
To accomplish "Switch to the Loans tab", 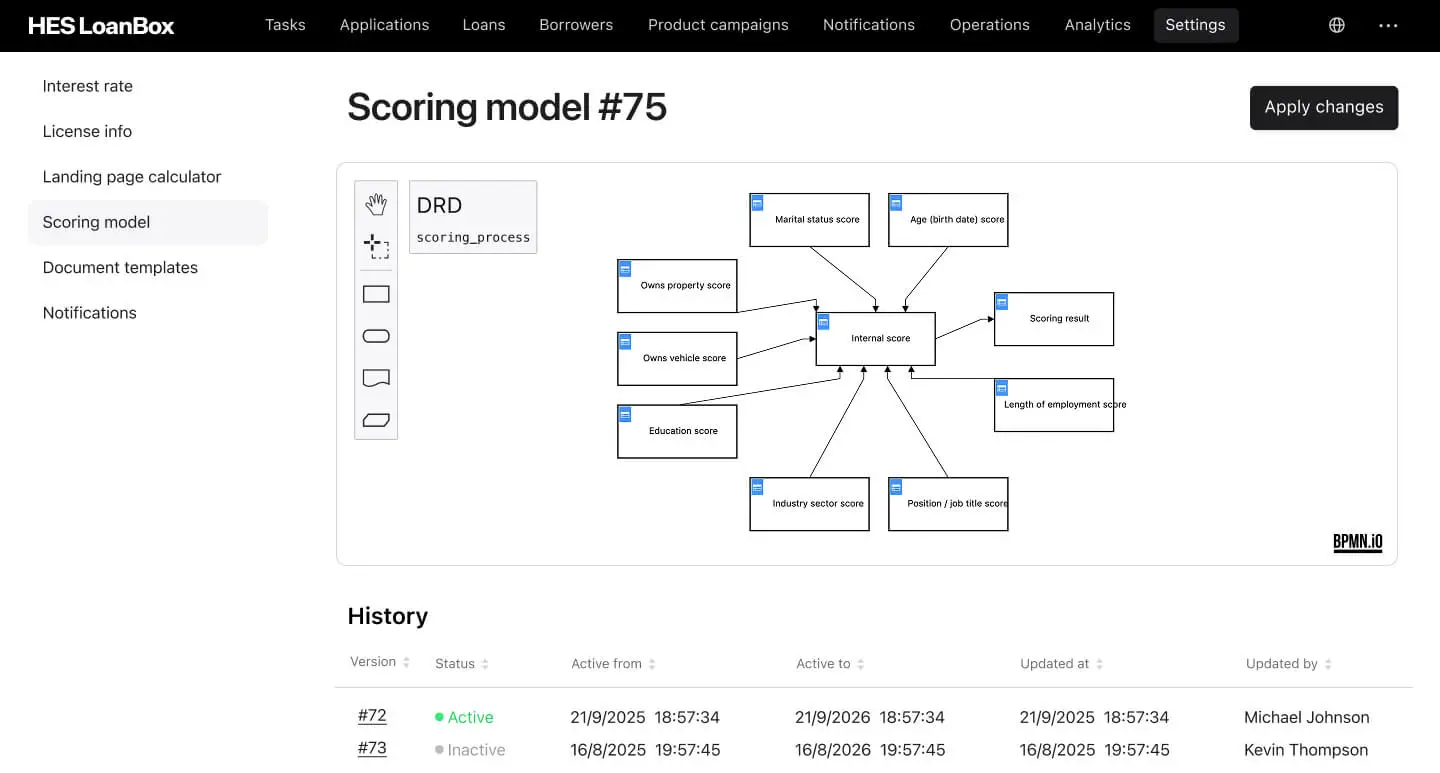I will coord(484,25).
